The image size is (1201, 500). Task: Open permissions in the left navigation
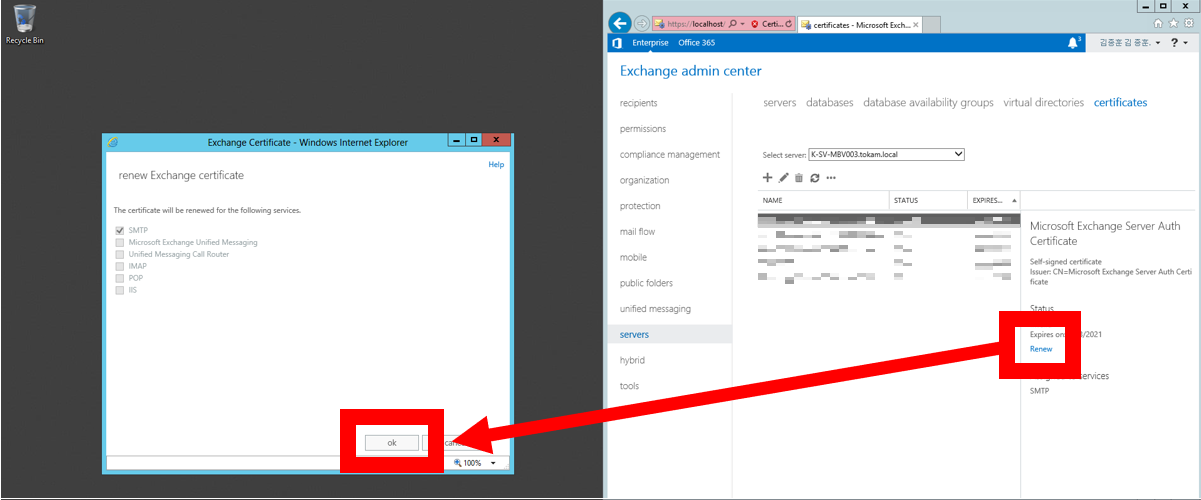[x=643, y=129]
